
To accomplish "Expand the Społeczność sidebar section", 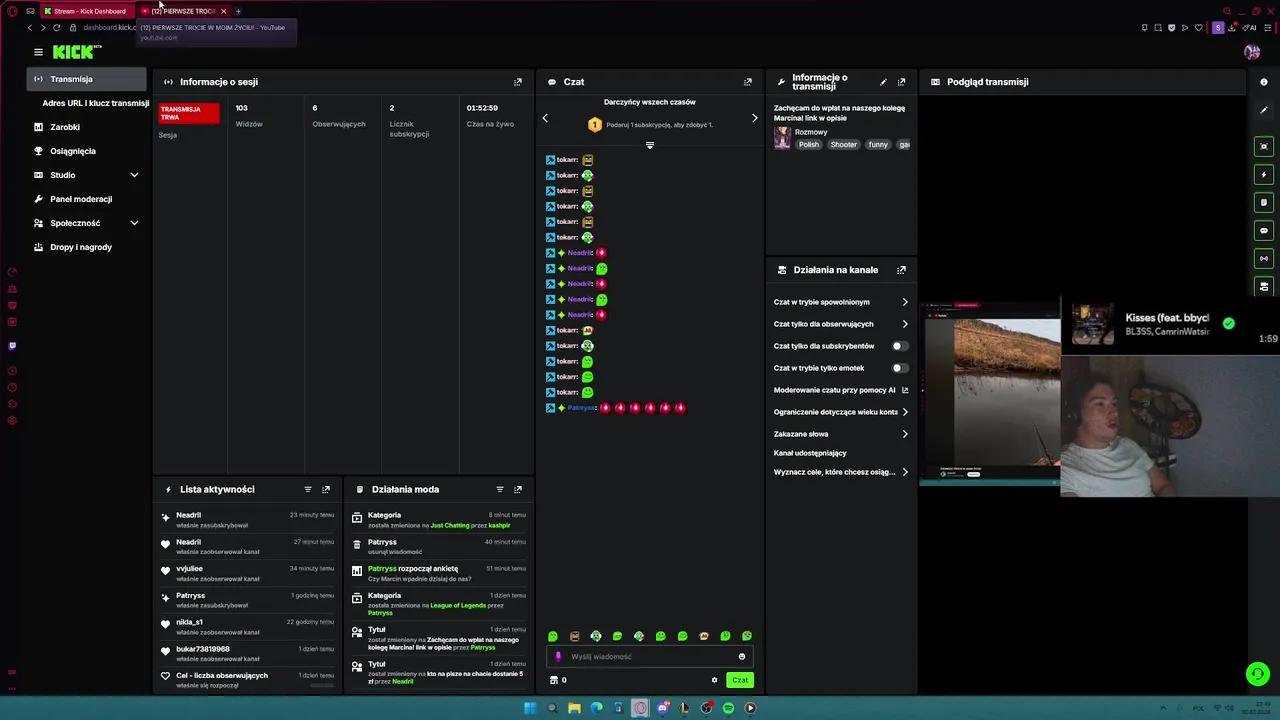I will [134, 223].
